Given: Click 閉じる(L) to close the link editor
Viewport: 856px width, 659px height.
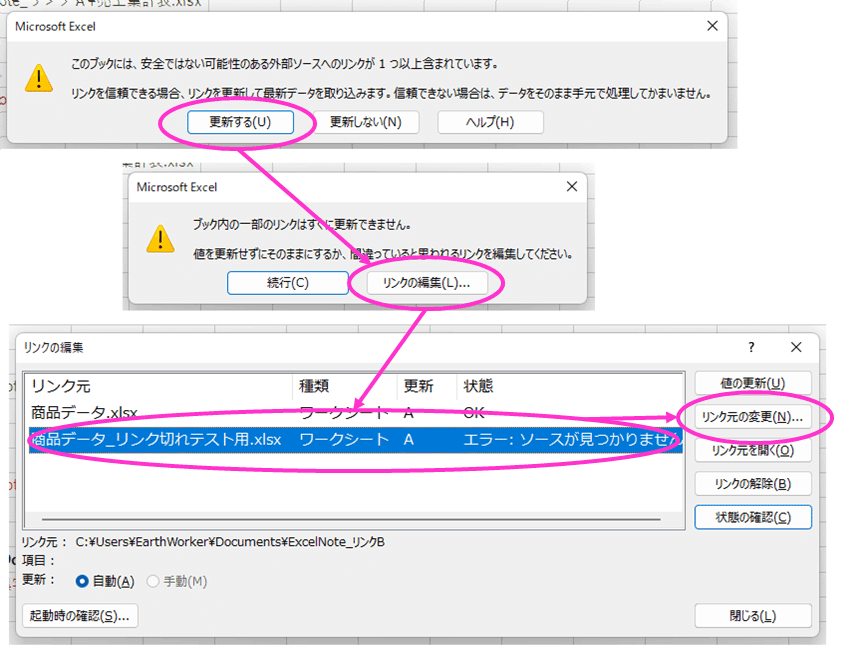Looking at the screenshot, I should (753, 616).
